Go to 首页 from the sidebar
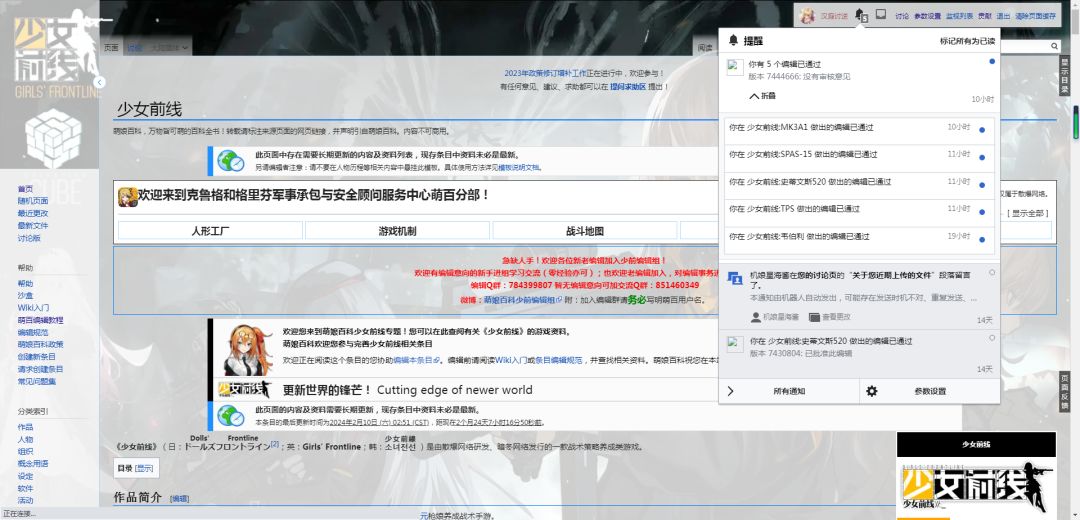1080x520 pixels. (25, 188)
